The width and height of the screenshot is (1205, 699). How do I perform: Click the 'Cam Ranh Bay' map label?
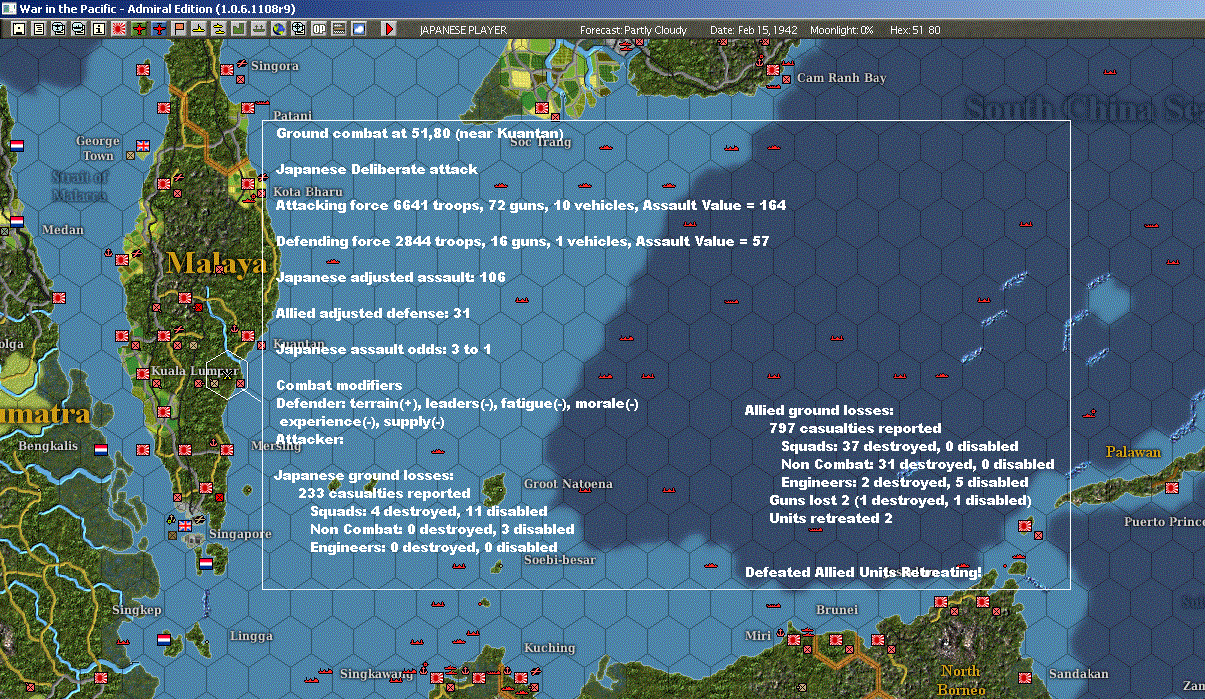pos(841,78)
